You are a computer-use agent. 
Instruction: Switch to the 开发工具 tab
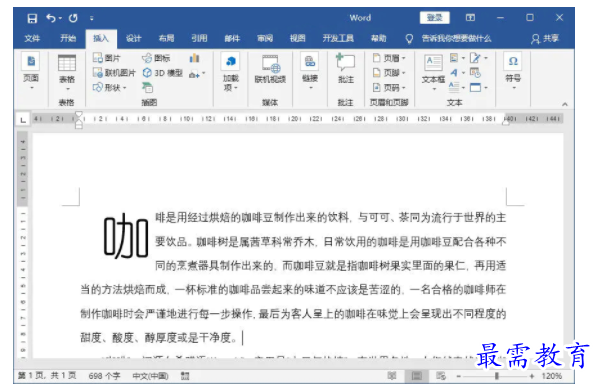click(x=338, y=38)
